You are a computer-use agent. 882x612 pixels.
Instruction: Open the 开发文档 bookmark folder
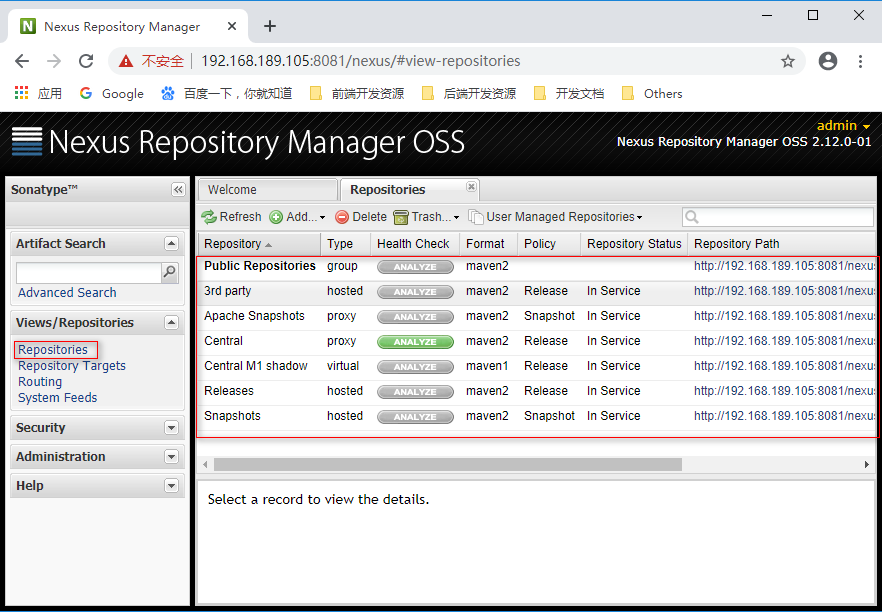569,93
